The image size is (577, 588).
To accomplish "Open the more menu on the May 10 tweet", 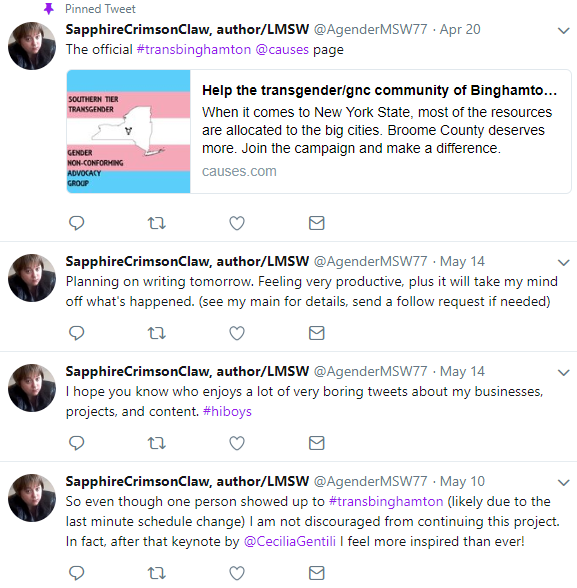I will (x=564, y=482).
